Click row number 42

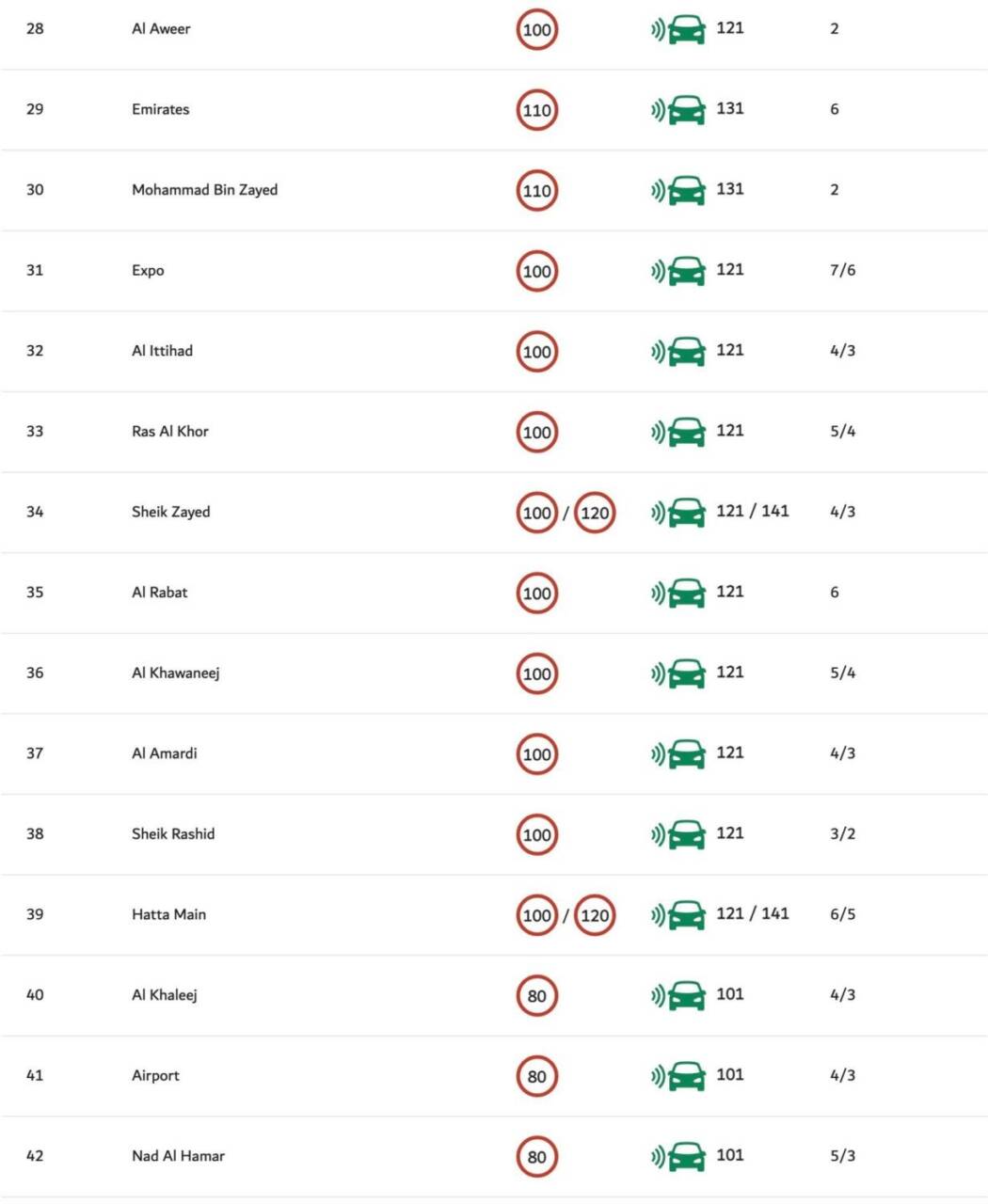tap(35, 1156)
